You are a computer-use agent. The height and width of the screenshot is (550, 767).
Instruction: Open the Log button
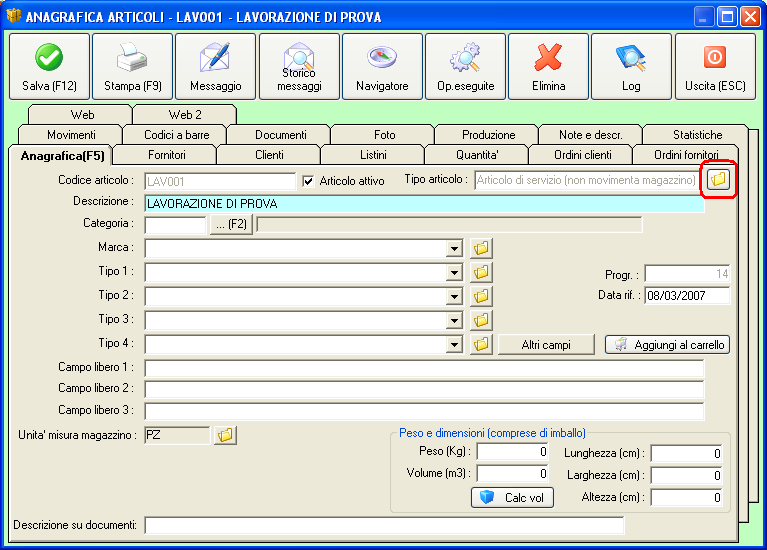[632, 67]
